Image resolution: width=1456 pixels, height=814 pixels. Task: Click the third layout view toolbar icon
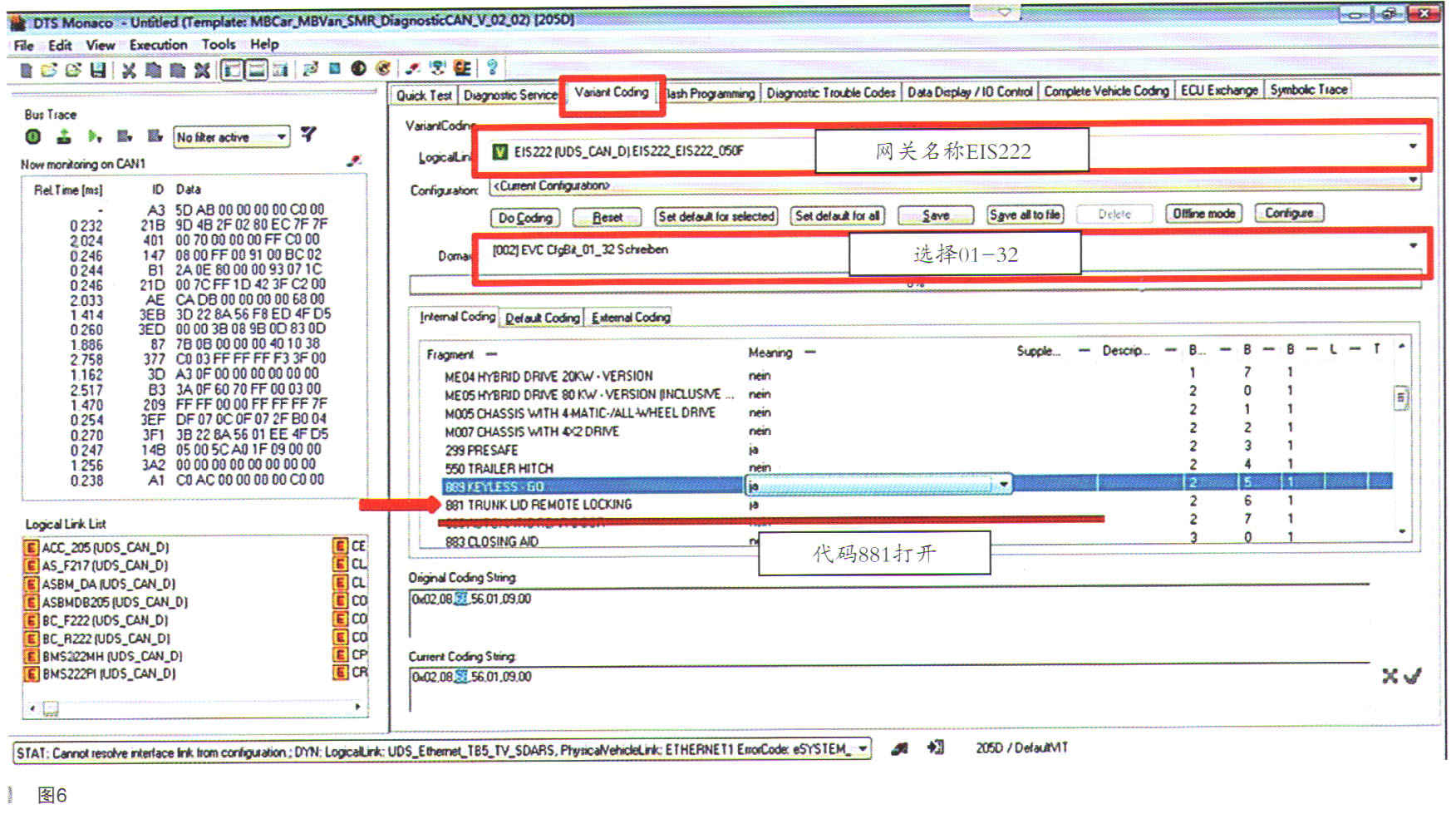280,70
